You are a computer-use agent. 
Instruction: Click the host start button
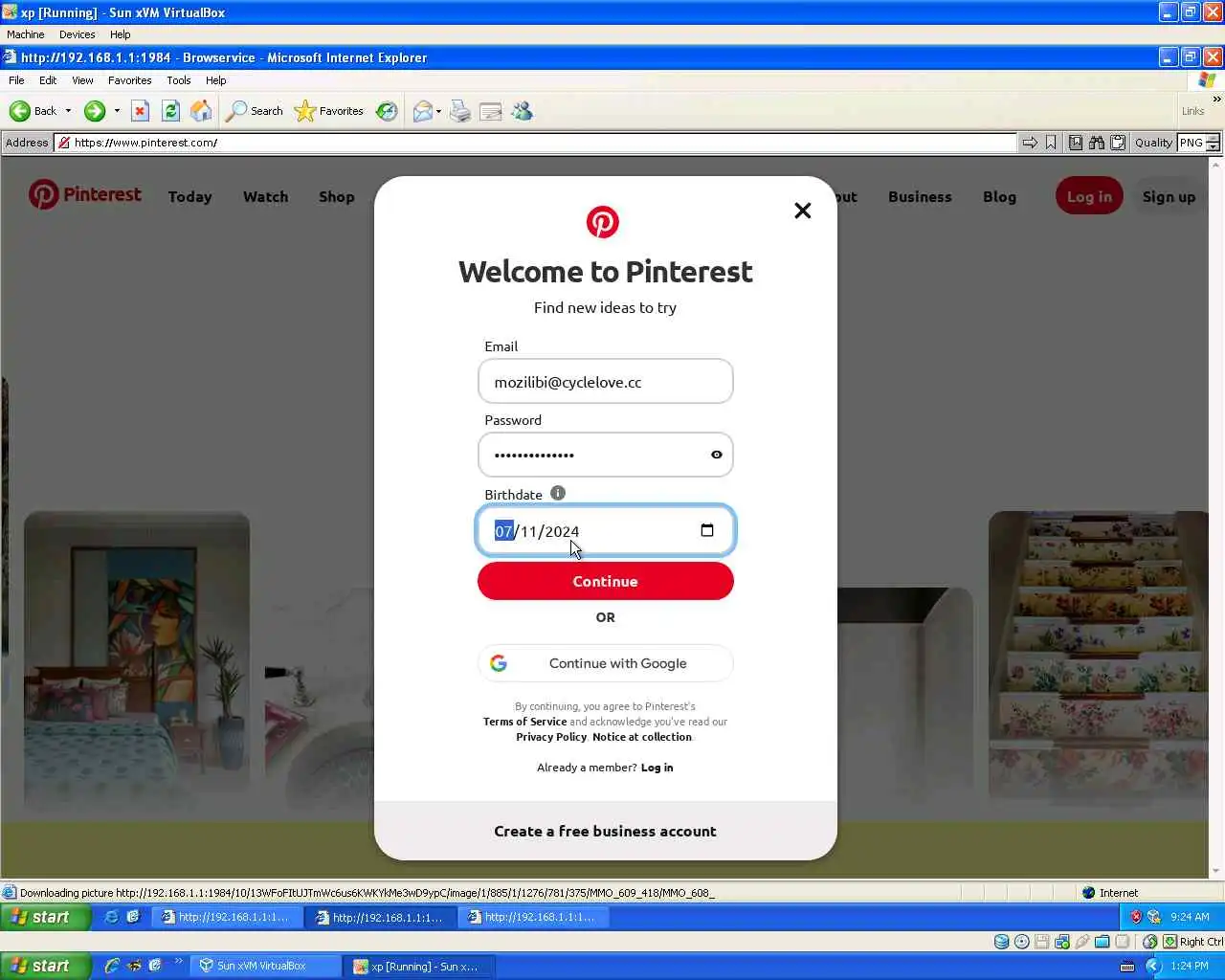click(x=46, y=966)
